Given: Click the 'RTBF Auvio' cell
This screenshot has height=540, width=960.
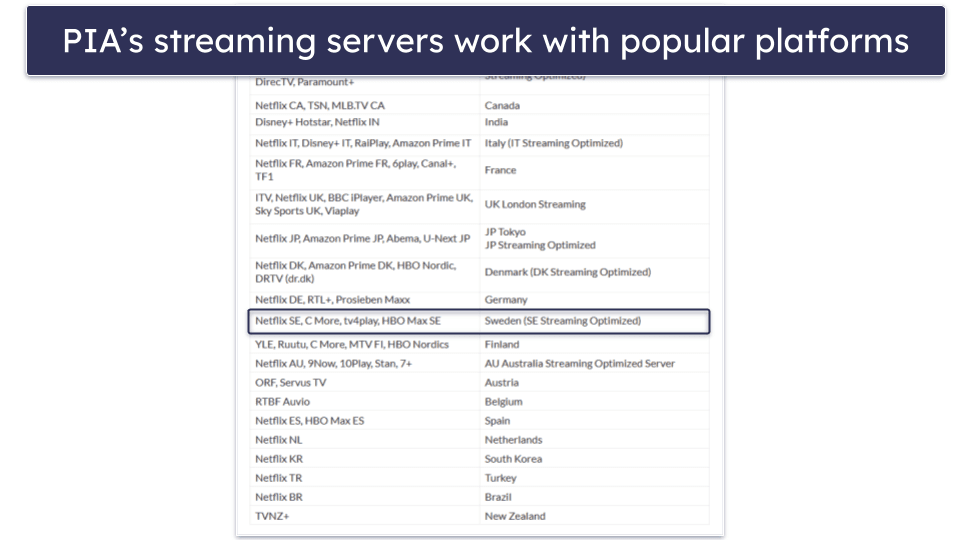Looking at the screenshot, I should pyautogui.click(x=364, y=402).
